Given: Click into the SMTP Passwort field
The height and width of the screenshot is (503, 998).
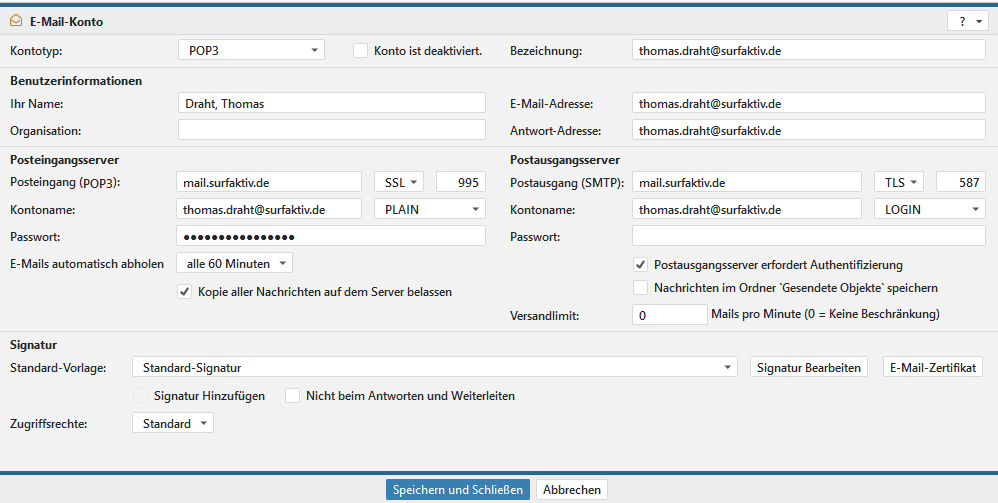Looking at the screenshot, I should pyautogui.click(x=808, y=236).
